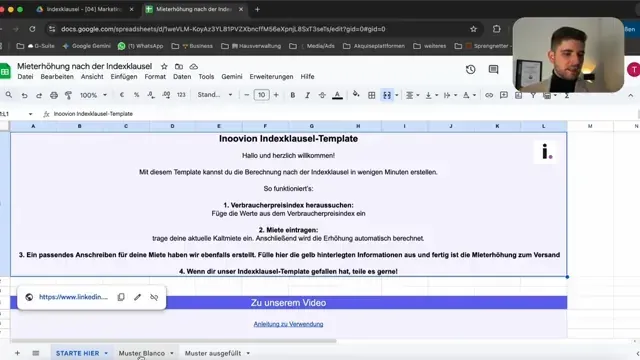The width and height of the screenshot is (640, 360).
Task: Open the Einfügen menu
Action: click(124, 77)
